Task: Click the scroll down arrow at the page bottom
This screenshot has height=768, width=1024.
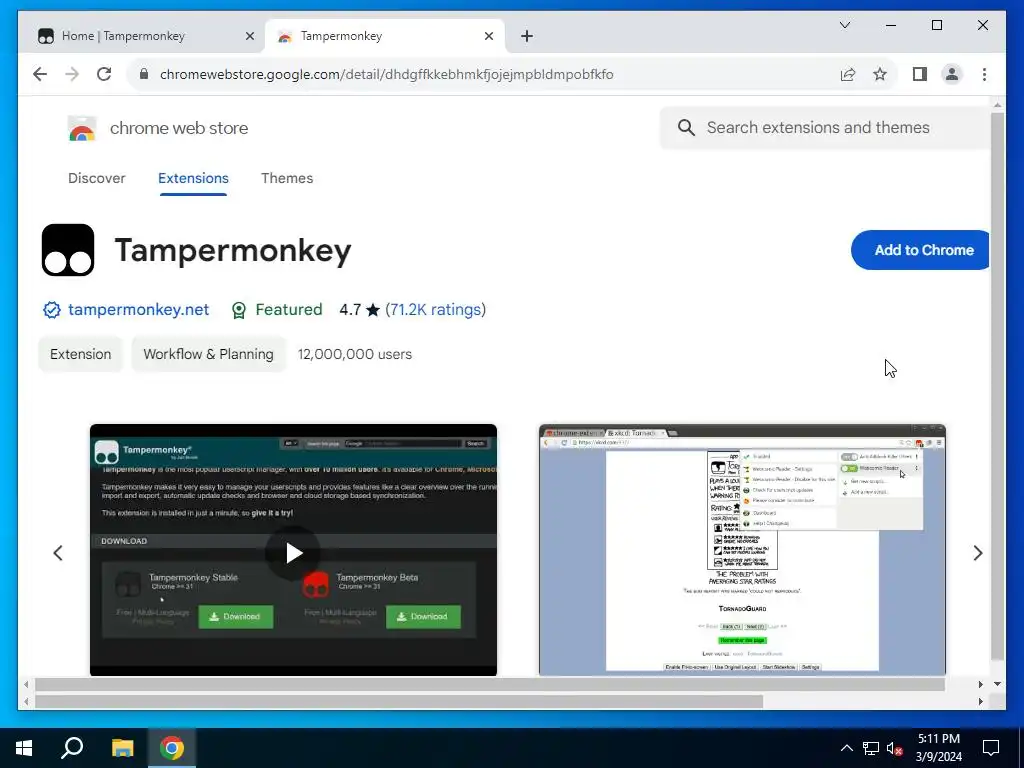Action: click(x=997, y=684)
